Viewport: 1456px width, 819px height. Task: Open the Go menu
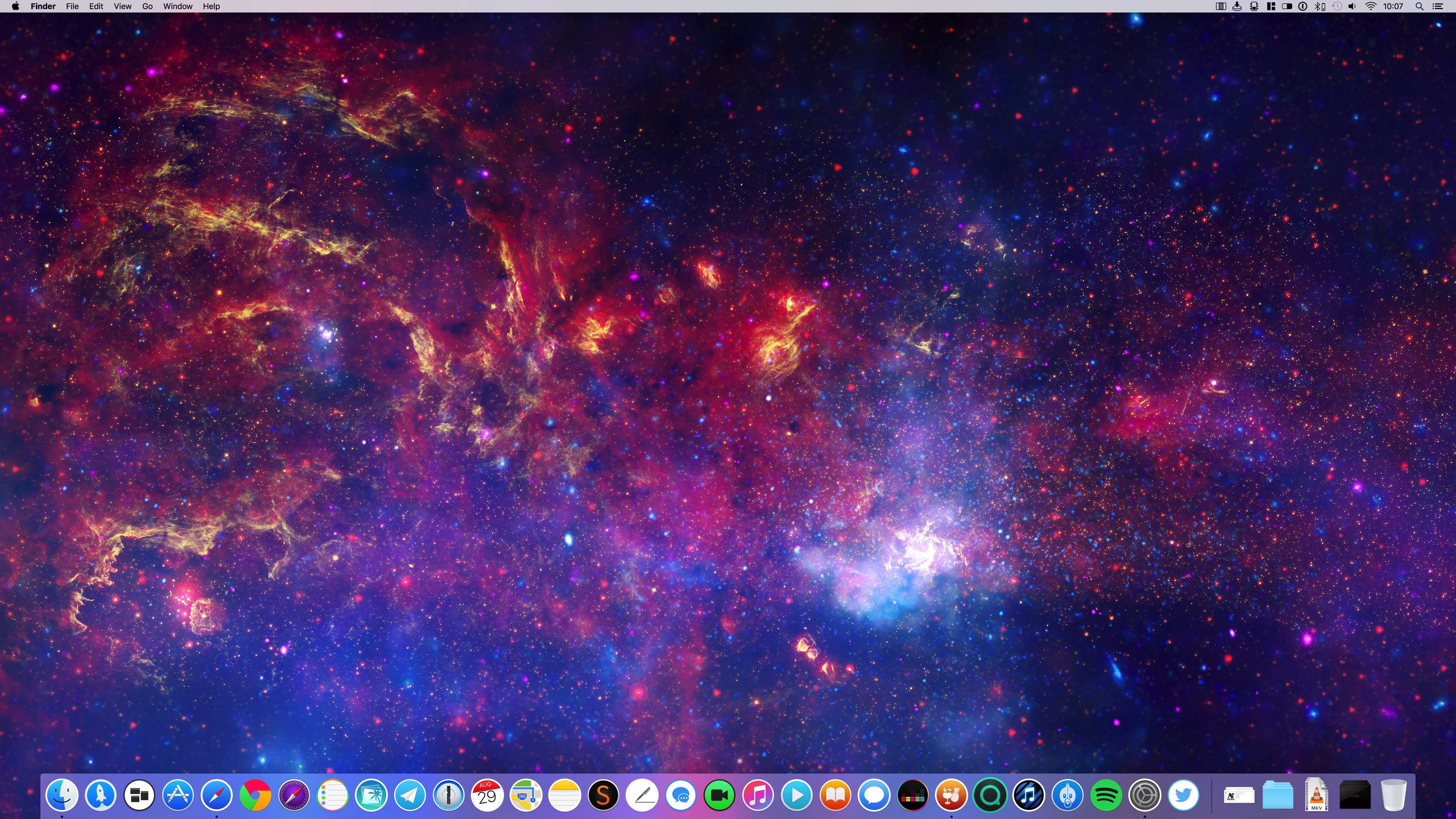coord(147,6)
